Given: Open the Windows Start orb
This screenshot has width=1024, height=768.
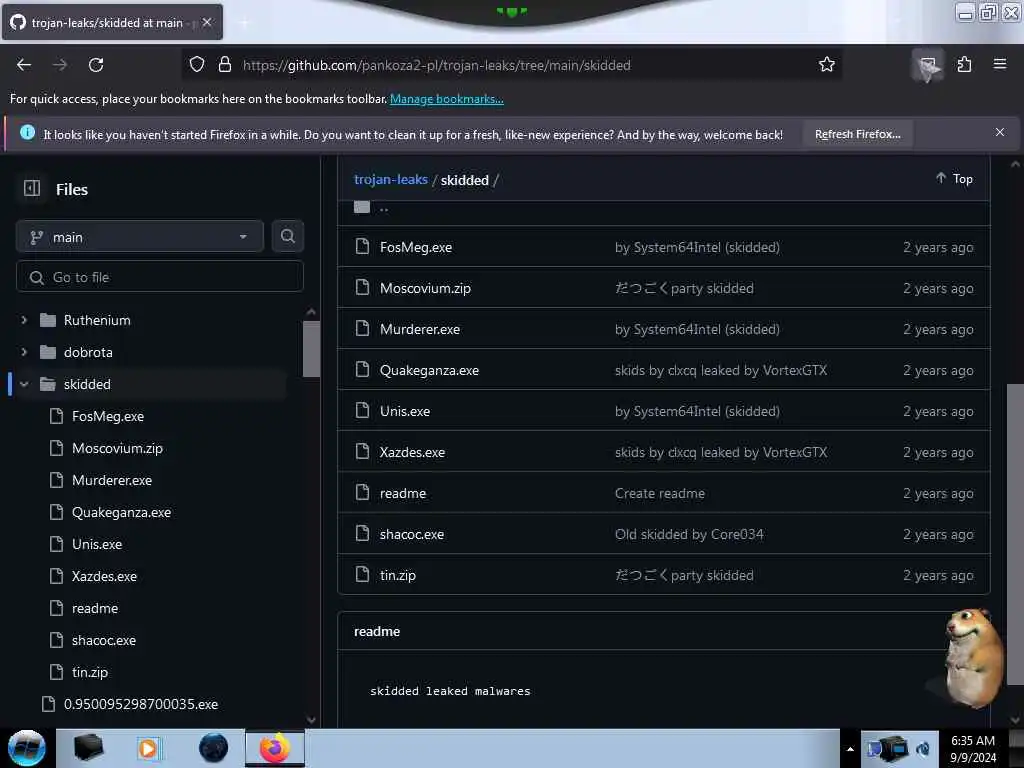Looking at the screenshot, I should 27,748.
